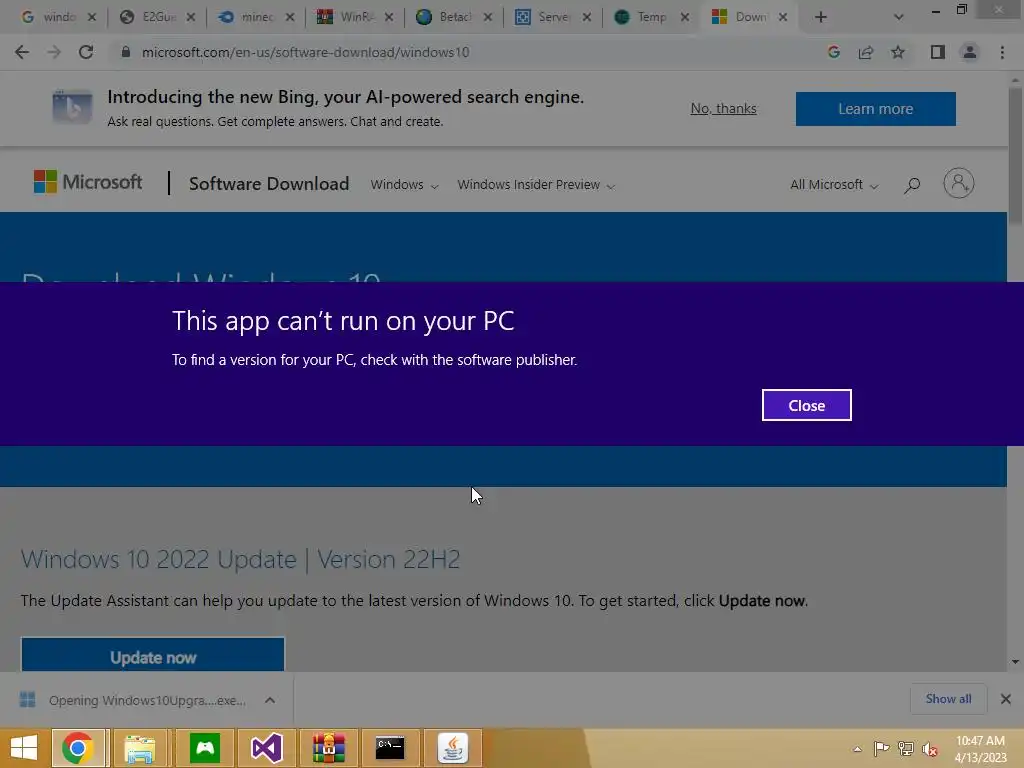The width and height of the screenshot is (1024, 768).
Task: Show hidden system tray icons
Action: (857, 748)
